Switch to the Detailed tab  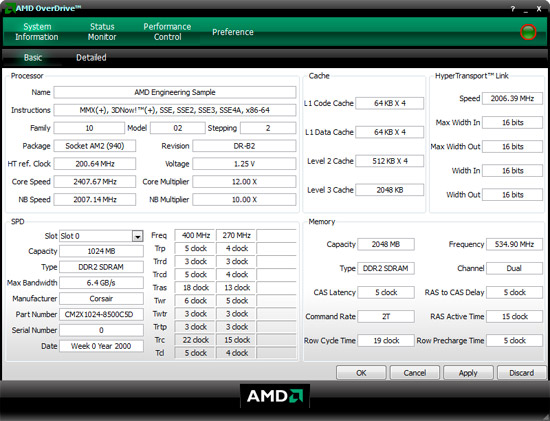[91, 58]
